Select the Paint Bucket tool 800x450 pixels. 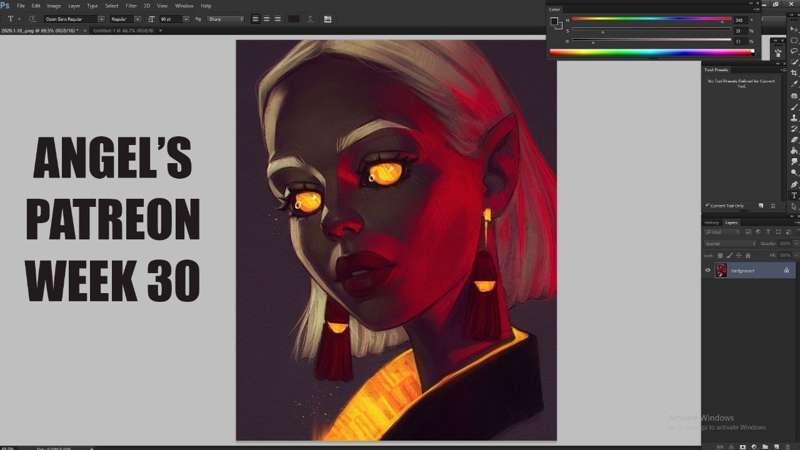point(794,151)
